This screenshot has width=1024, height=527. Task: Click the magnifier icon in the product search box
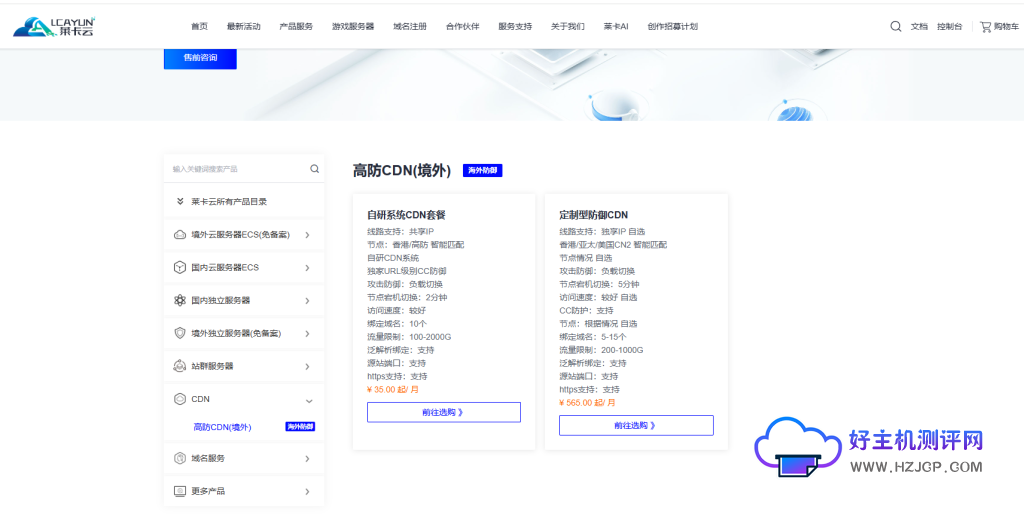tap(315, 168)
